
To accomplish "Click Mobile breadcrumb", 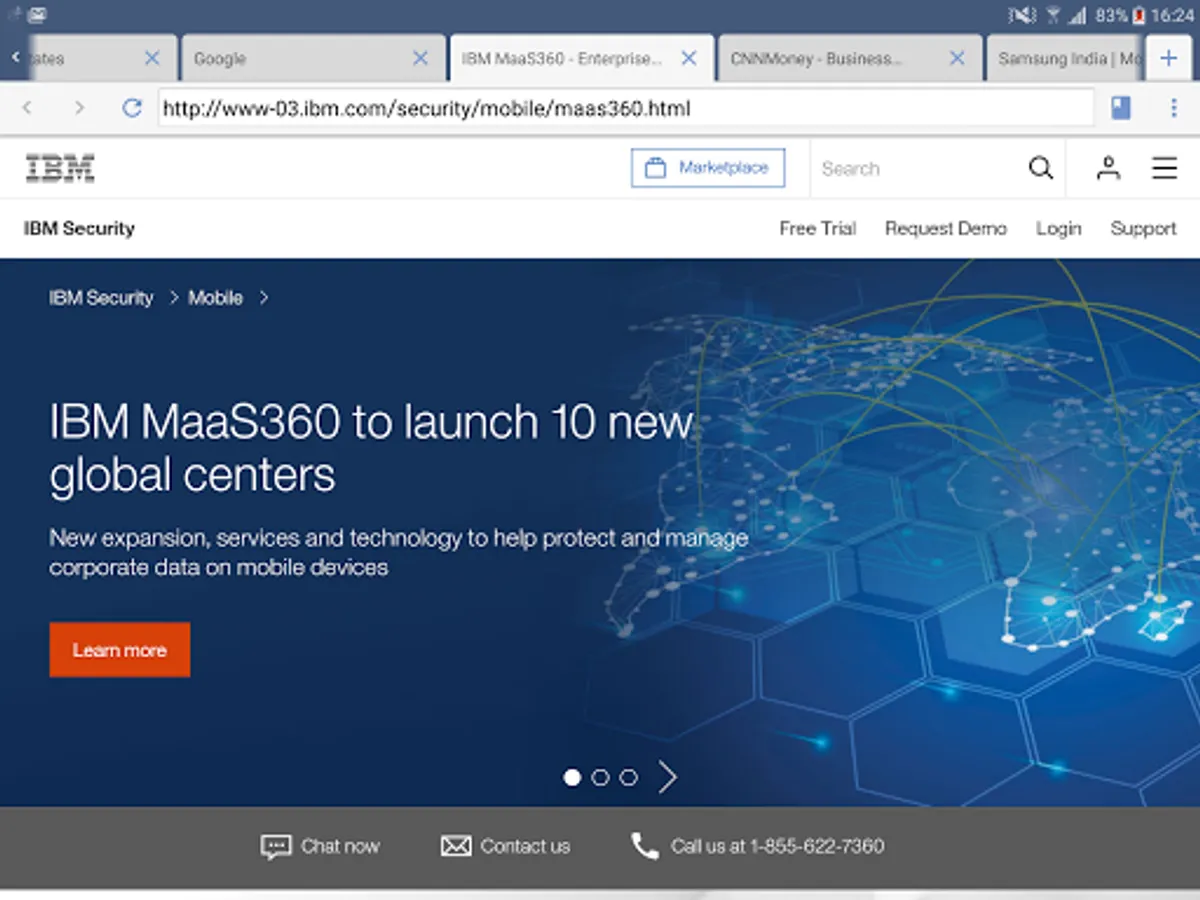I will (216, 298).
